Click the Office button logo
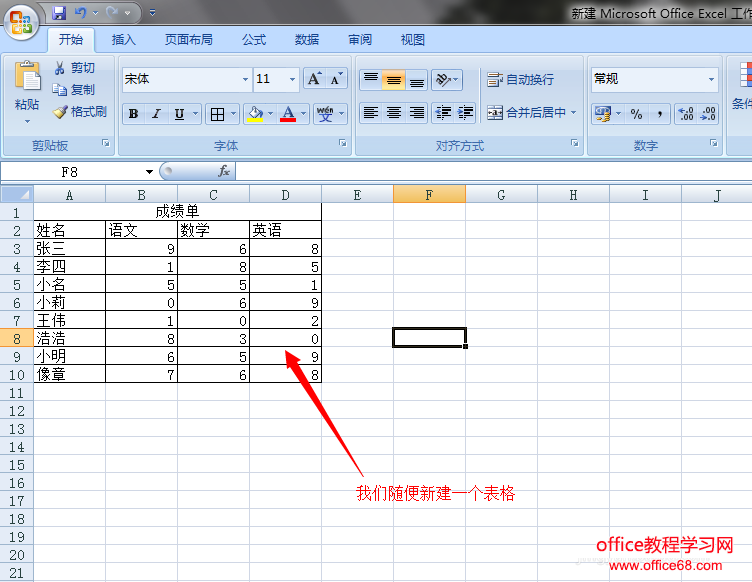Screen dimensions: 752x582 pyautogui.click(x=21, y=22)
